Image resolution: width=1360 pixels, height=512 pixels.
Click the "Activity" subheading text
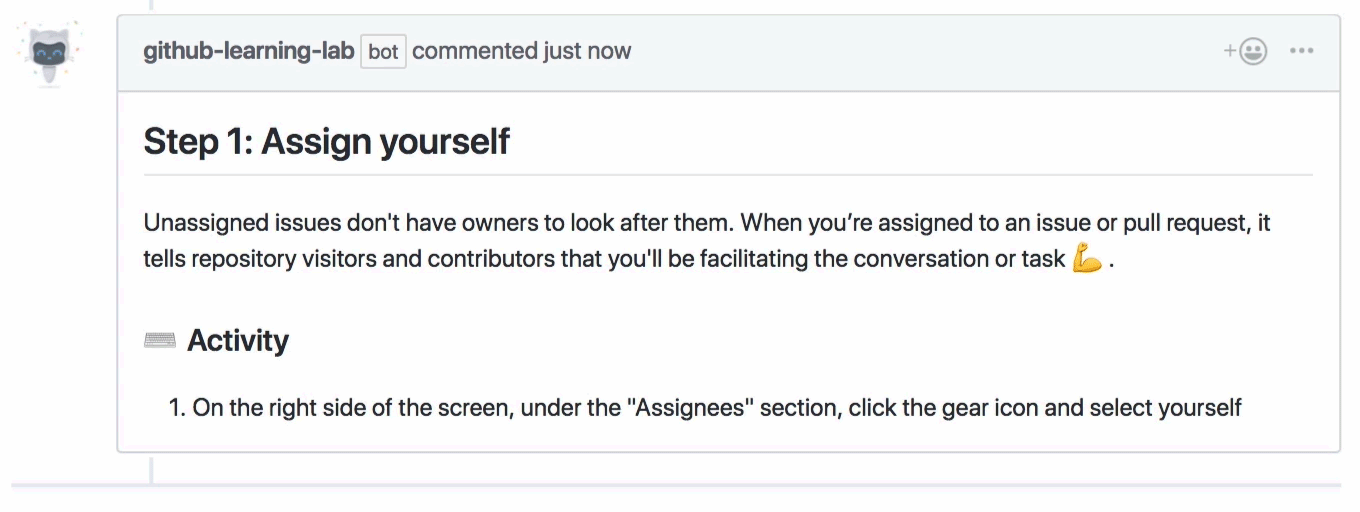(x=238, y=341)
